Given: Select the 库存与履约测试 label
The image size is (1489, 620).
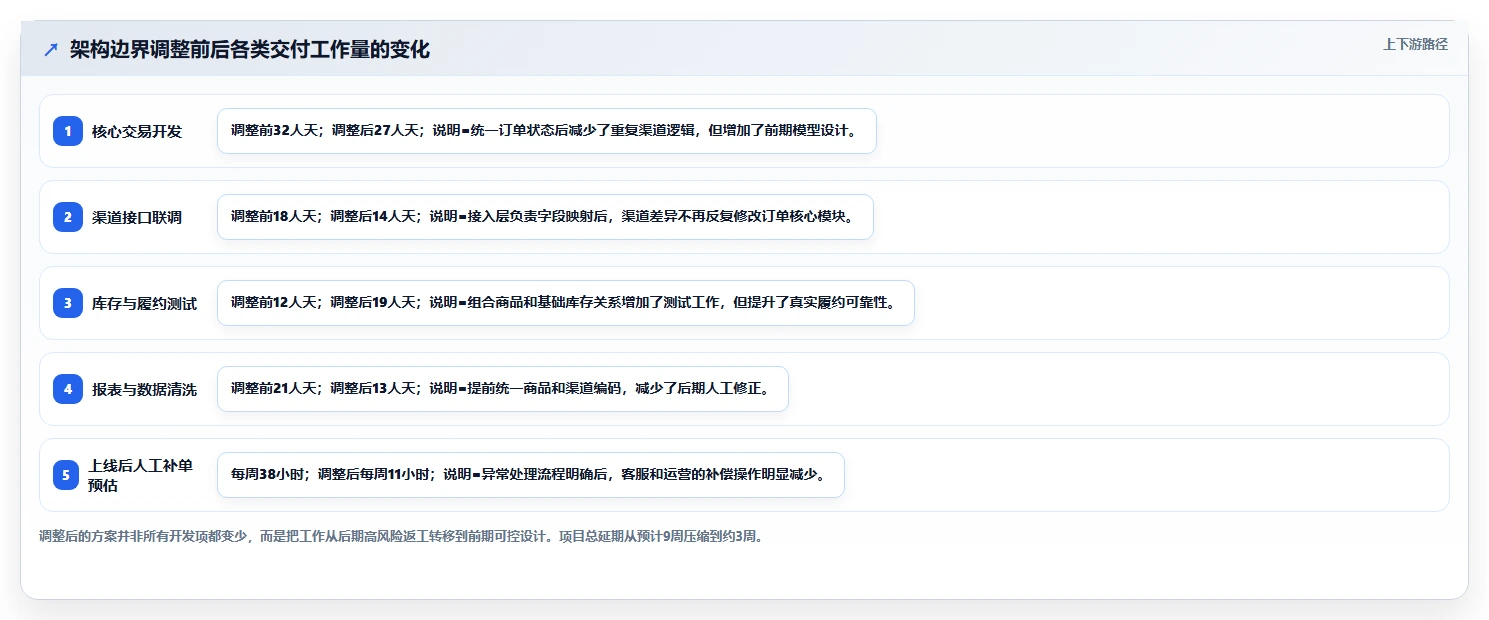Looking at the screenshot, I should click(145, 303).
